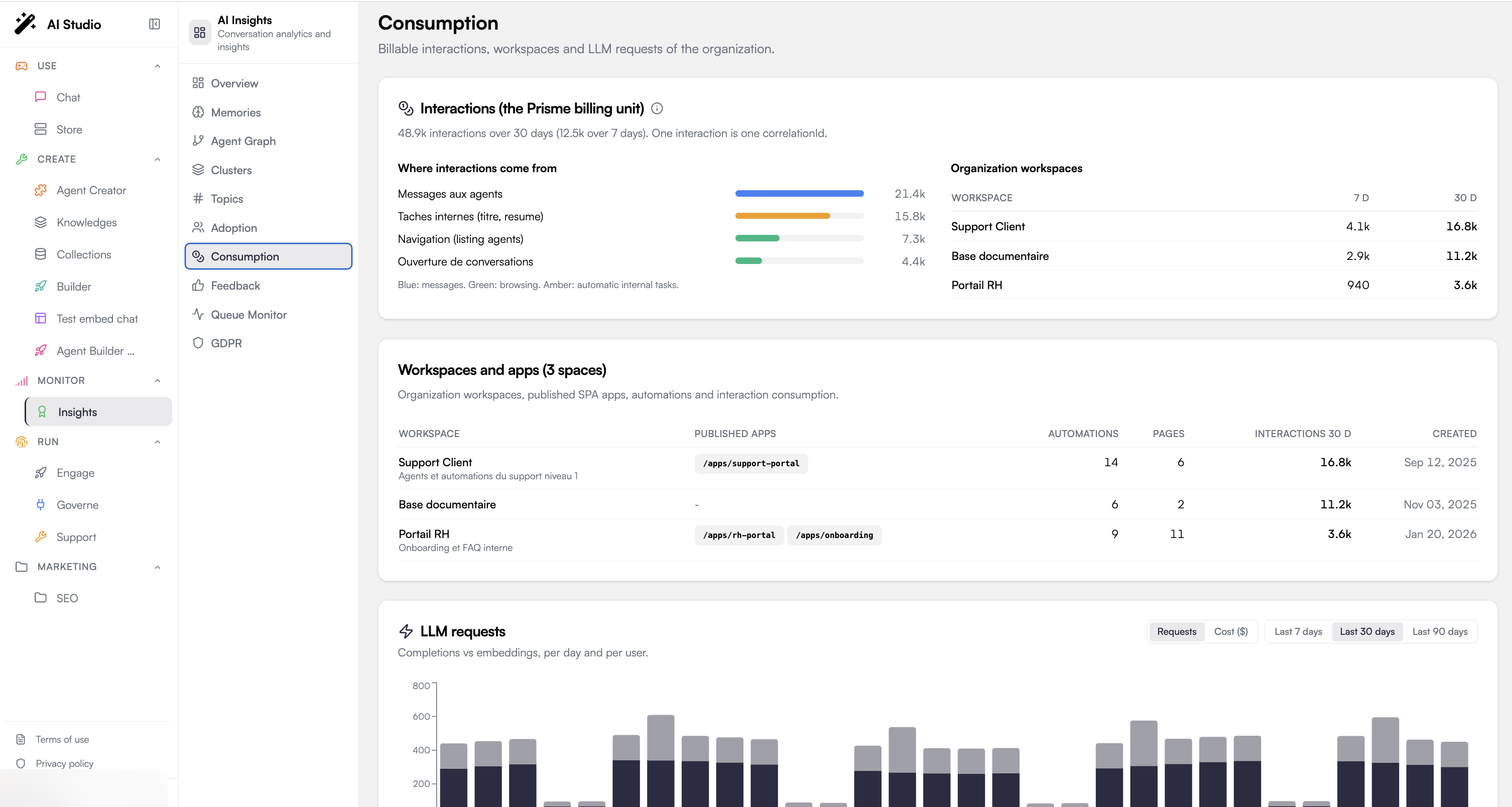The height and width of the screenshot is (807, 1512).
Task: Collapse the USE section chevron
Action: pyautogui.click(x=157, y=66)
